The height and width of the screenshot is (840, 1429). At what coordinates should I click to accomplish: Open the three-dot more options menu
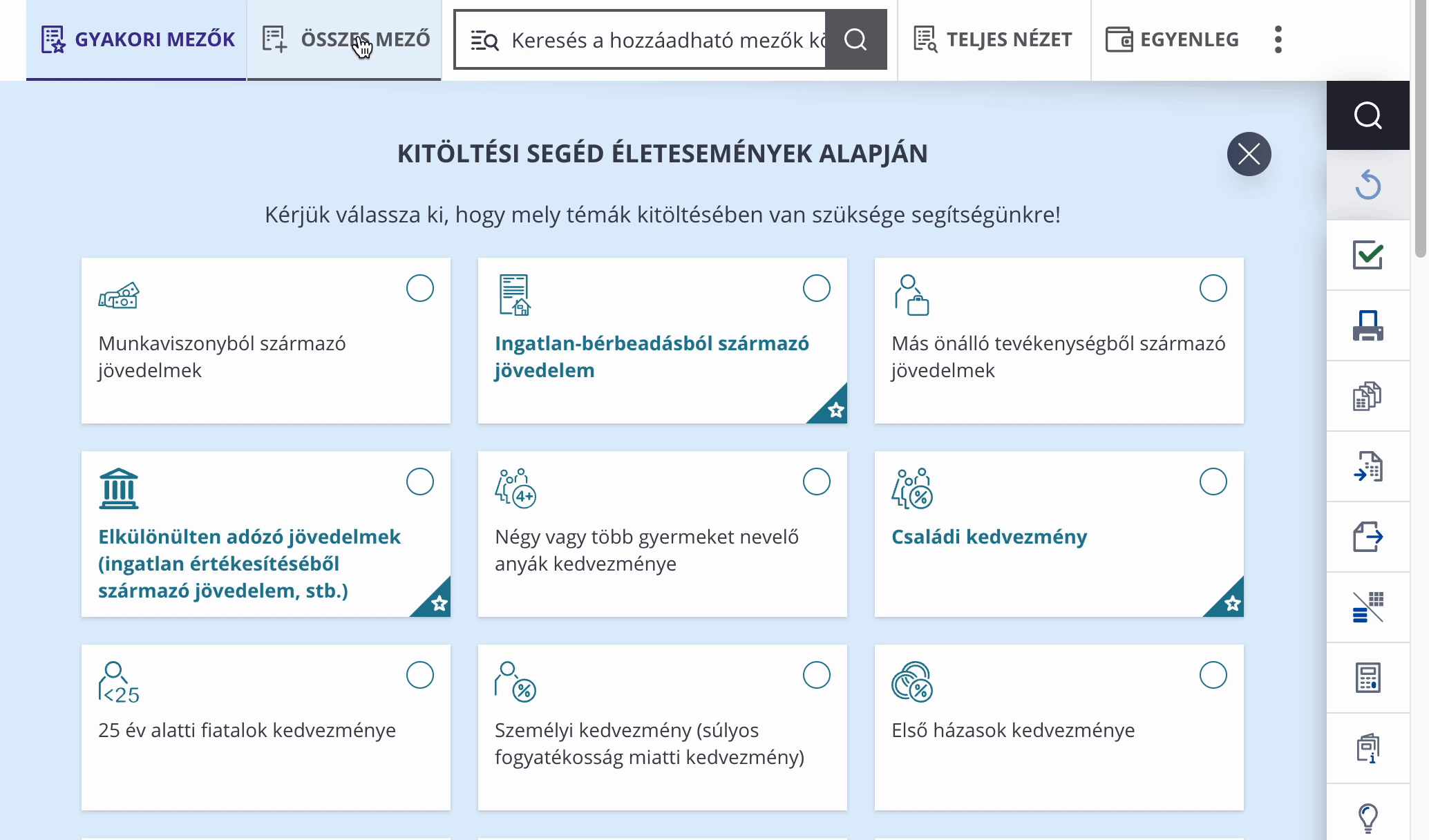pos(1278,39)
